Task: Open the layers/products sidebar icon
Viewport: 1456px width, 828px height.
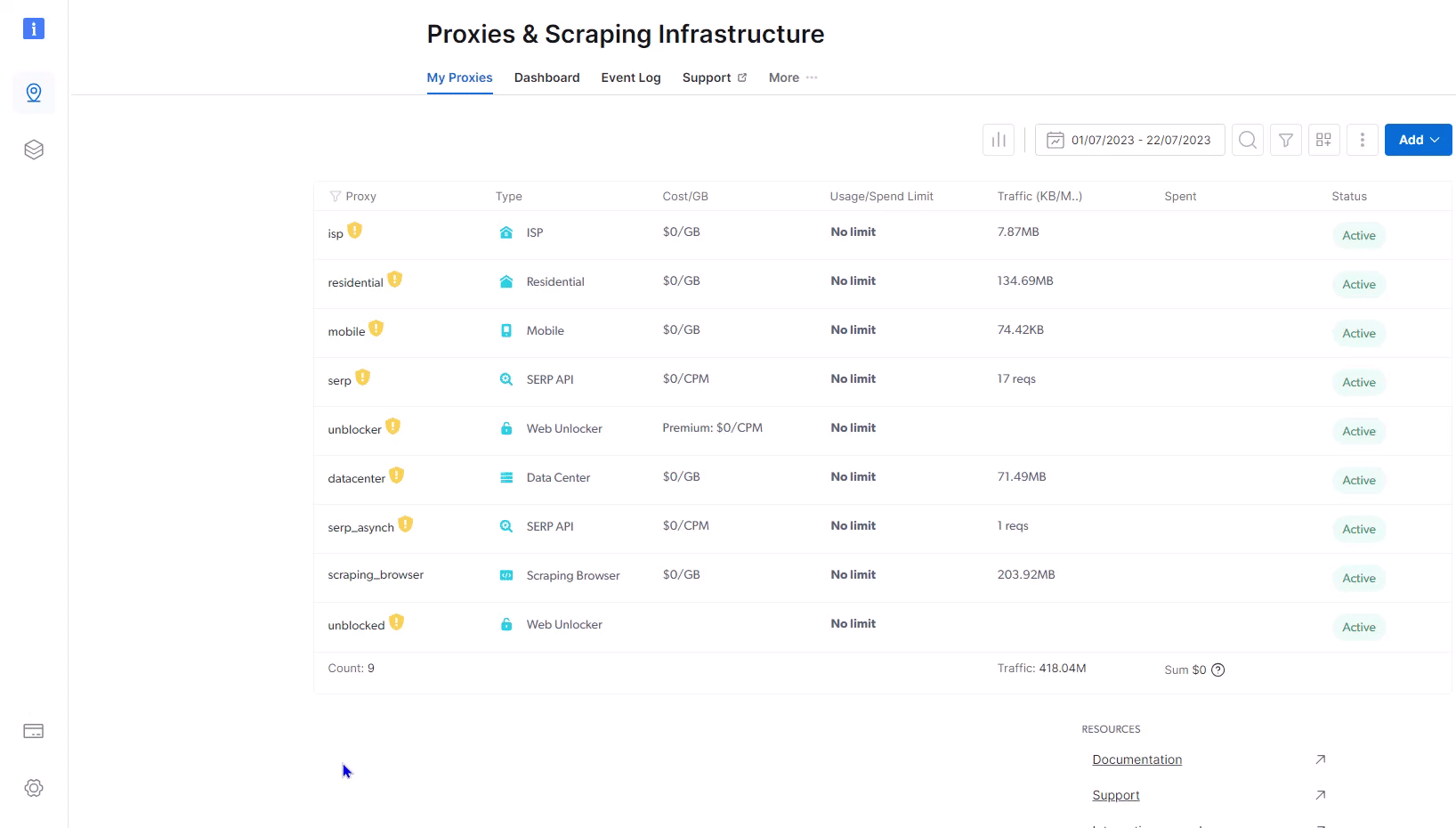Action: [33, 150]
